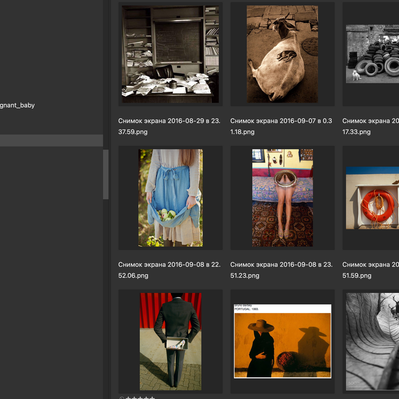Click the file name ending in 17.33.png
The image size is (399, 399).
click(370, 126)
